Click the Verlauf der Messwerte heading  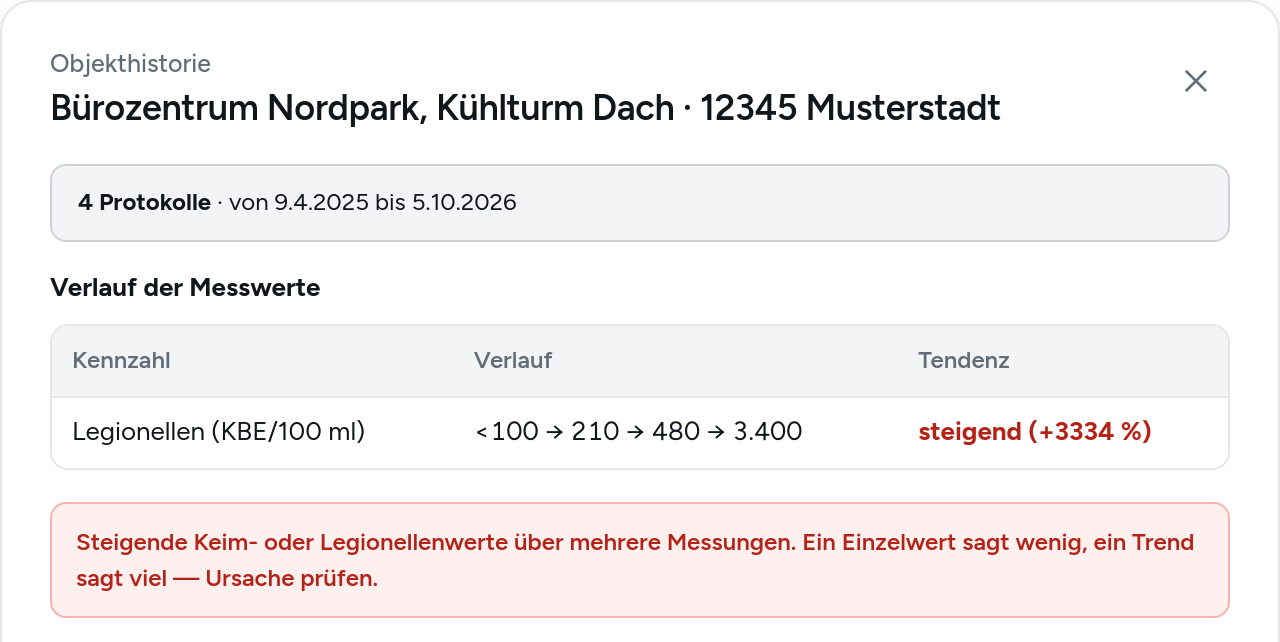click(x=185, y=288)
